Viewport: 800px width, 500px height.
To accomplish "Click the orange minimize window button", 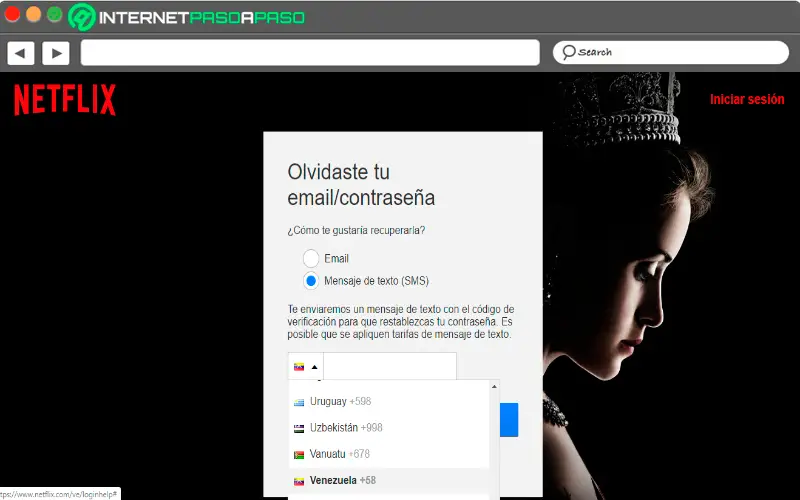I will 33,14.
